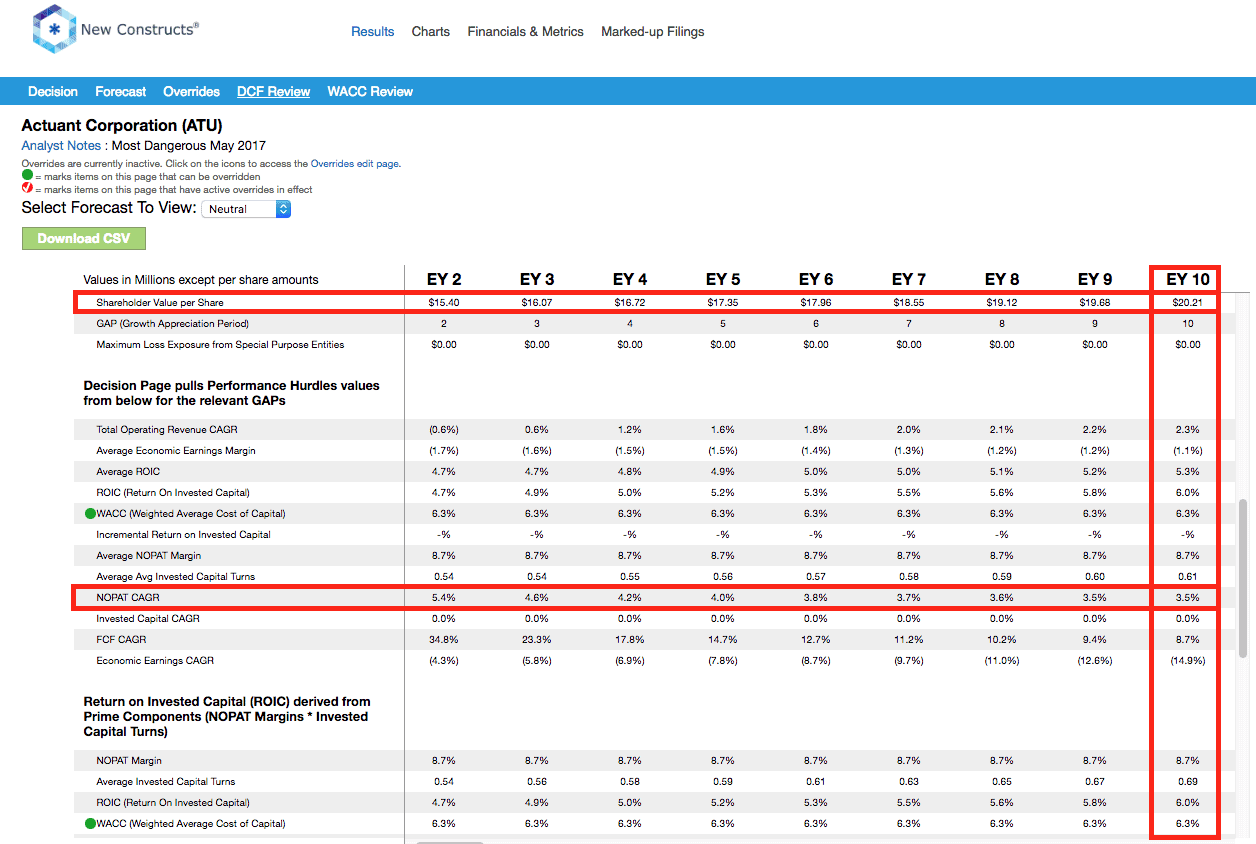Click the EY 2 column header
Viewport: 1256px width, 844px height.
click(444, 280)
